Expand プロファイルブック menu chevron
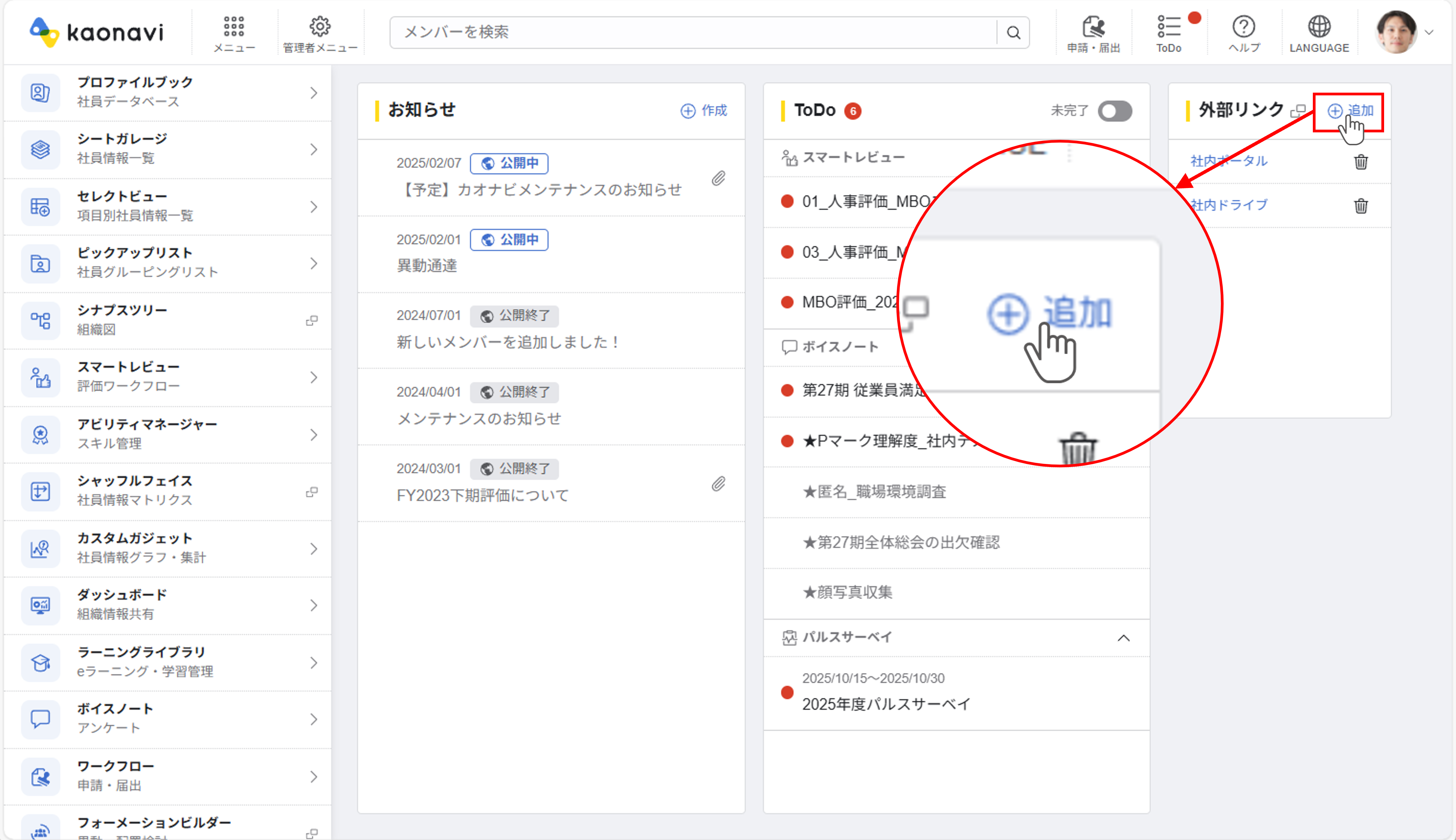Screen dimensions: 1456x840 click(314, 92)
